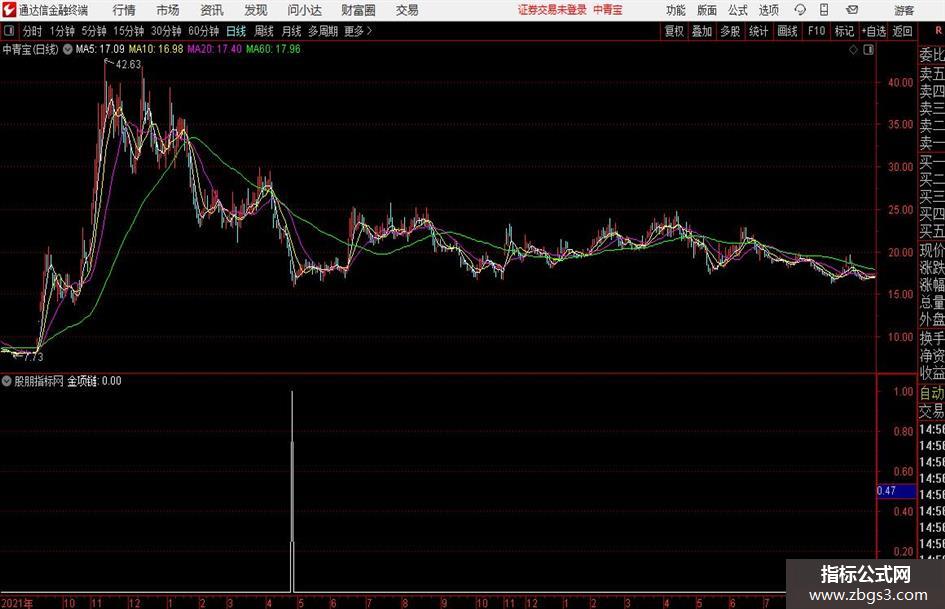Open the 发现 menu
945x609 pixels.
(x=256, y=10)
